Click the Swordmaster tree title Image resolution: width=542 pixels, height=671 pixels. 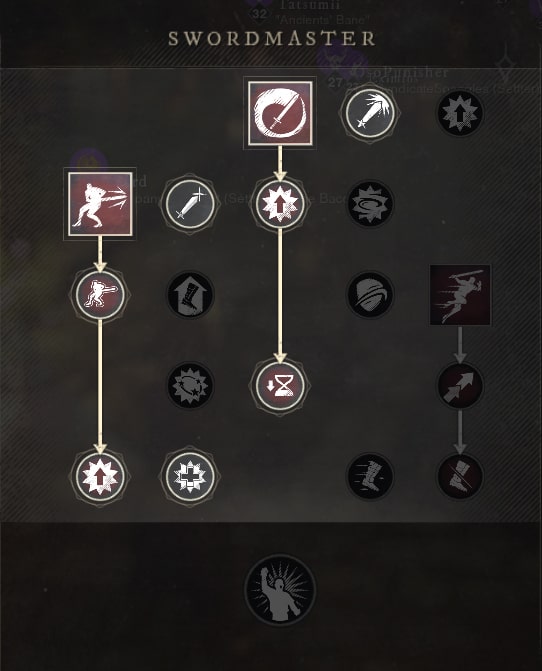pyautogui.click(x=272, y=39)
